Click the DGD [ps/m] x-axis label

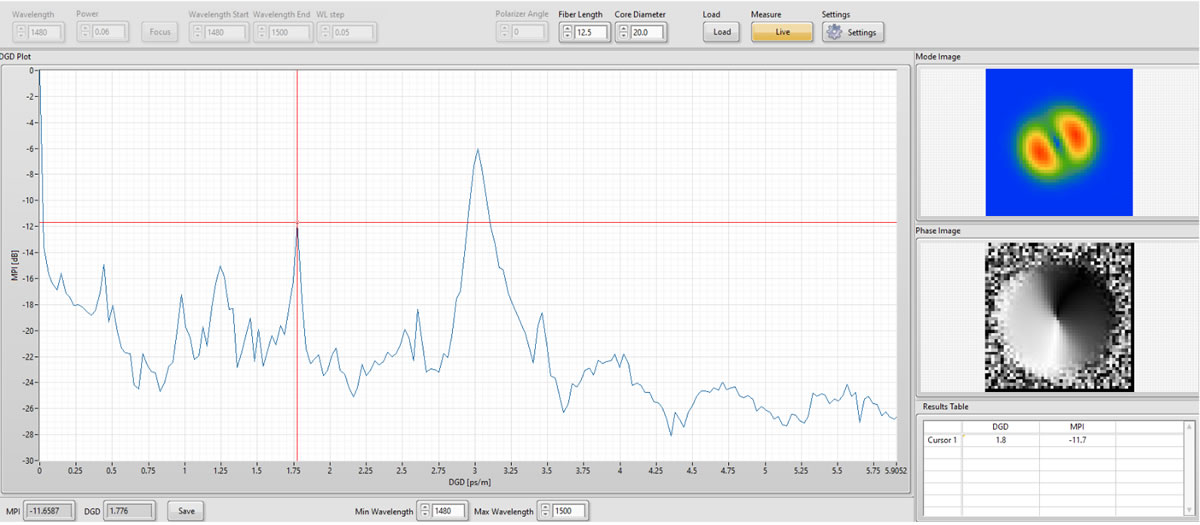click(469, 481)
